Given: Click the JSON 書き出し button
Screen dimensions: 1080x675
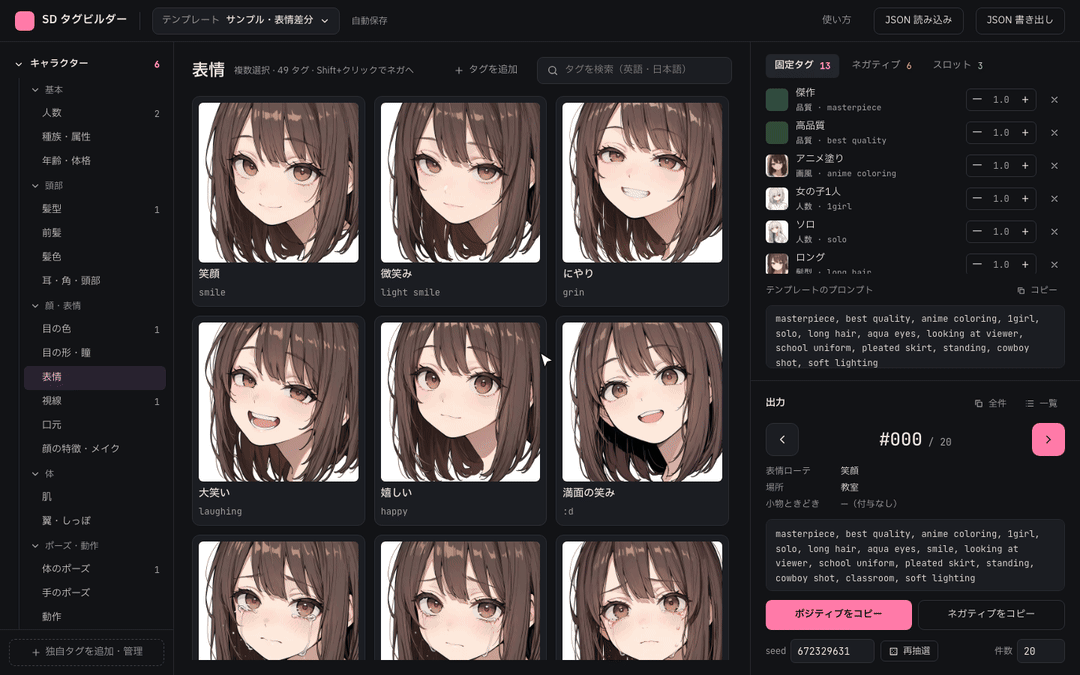Looking at the screenshot, I should coord(1019,21).
